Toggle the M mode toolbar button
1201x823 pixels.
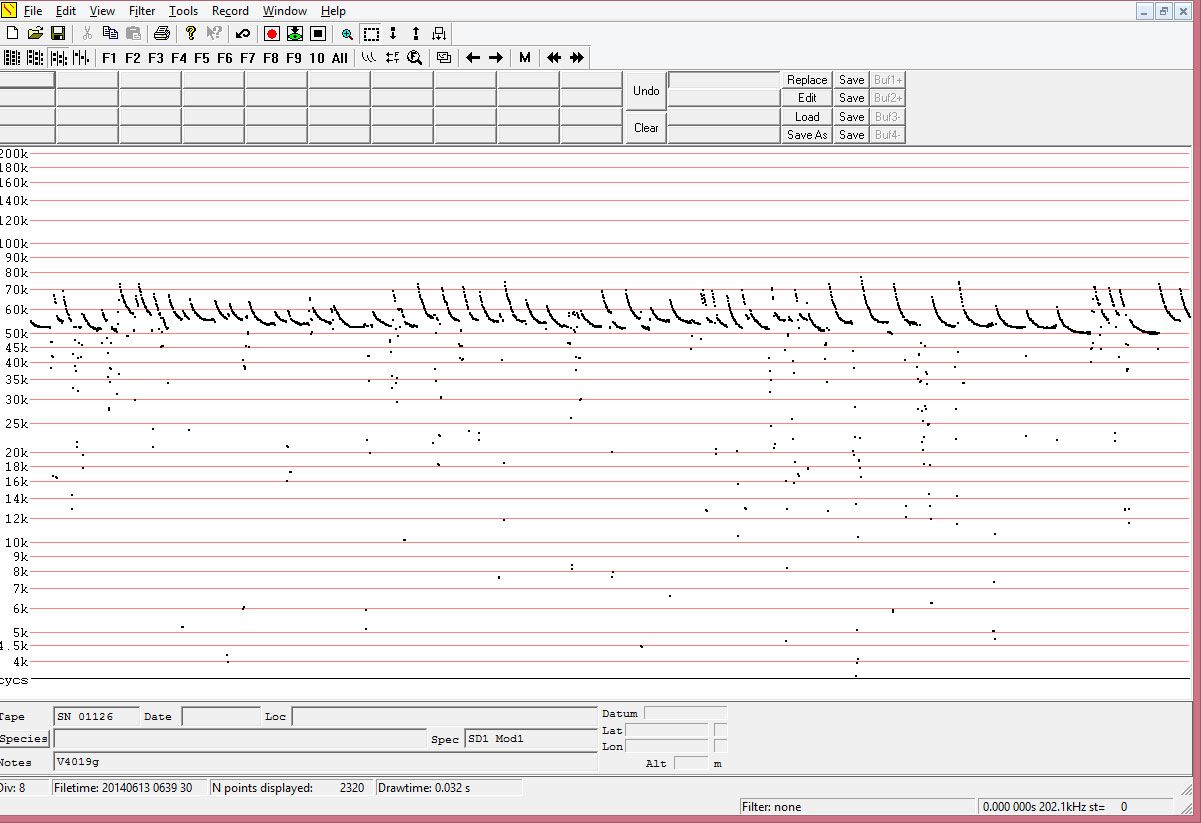coord(525,57)
